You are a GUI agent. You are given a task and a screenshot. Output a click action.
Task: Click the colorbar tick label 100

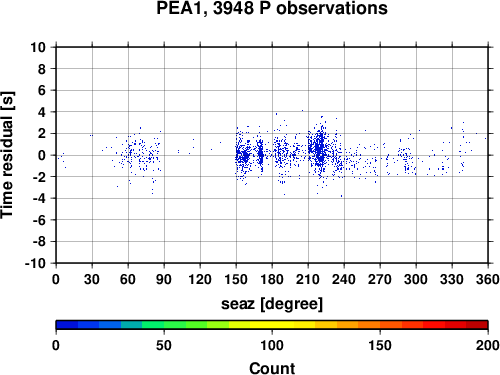click(x=272, y=345)
